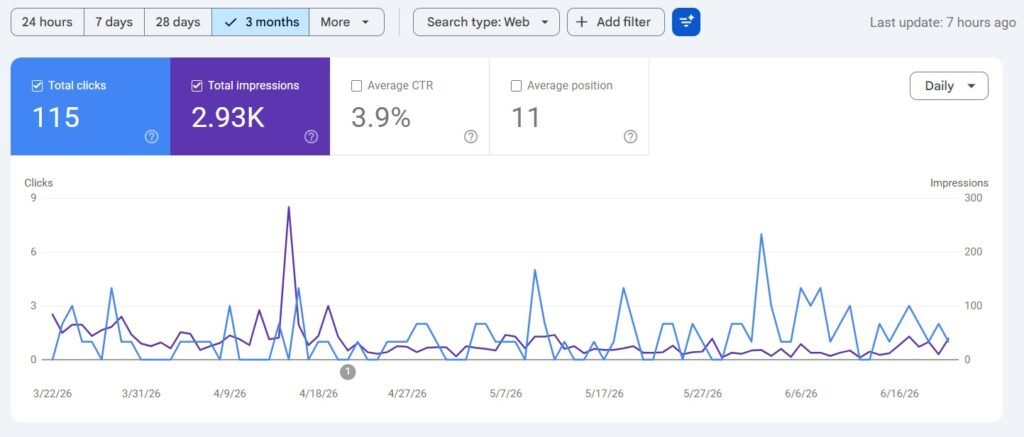Uncheck the Total impressions checkbox

[197, 86]
